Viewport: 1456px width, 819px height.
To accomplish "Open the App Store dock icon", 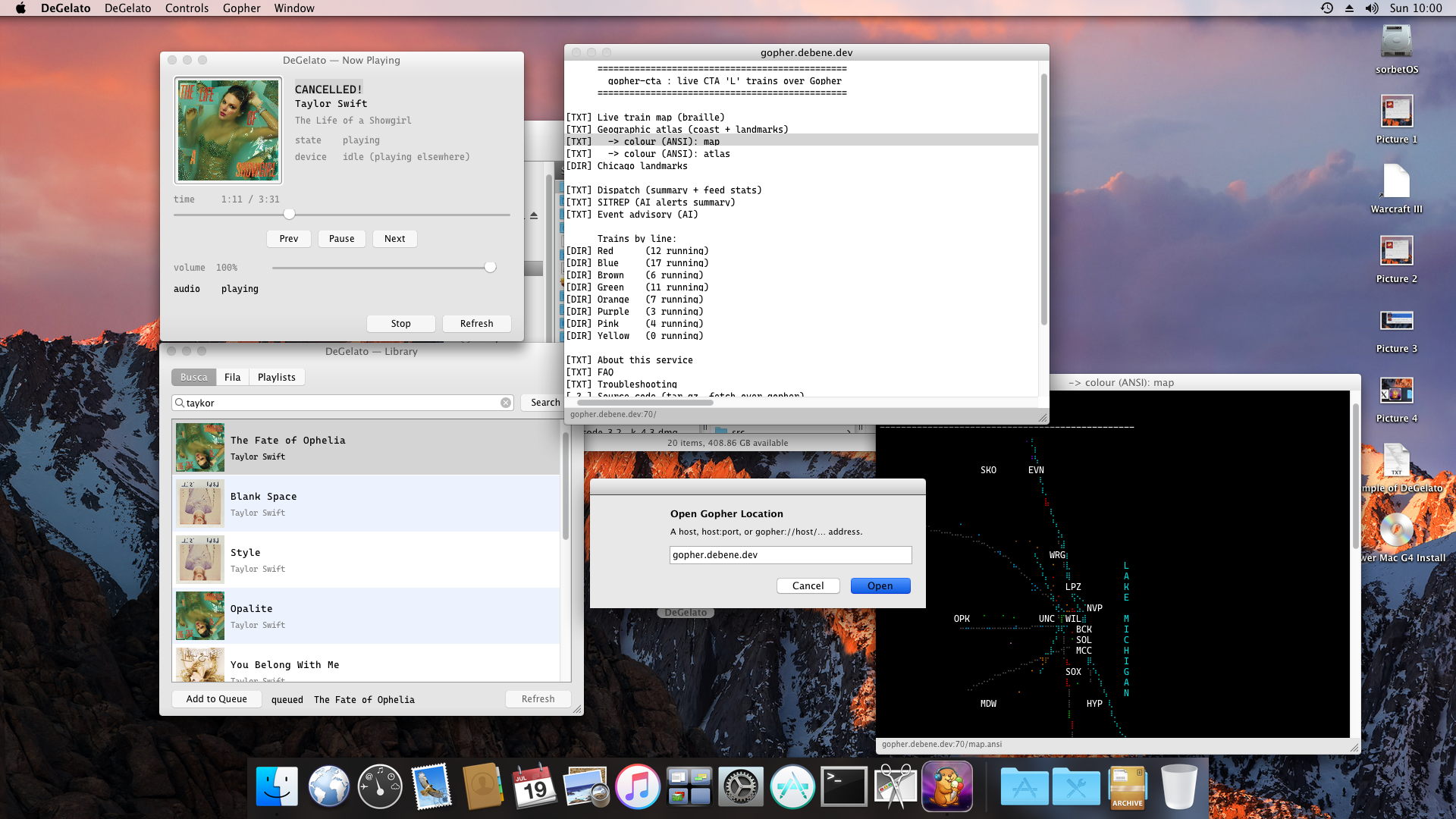I will pos(792,786).
